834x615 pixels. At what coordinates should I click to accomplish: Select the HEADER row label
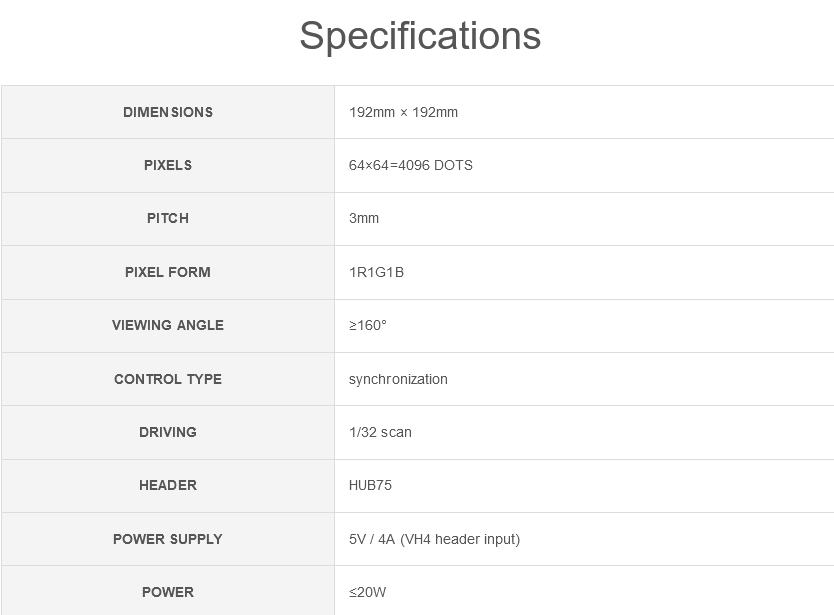[x=168, y=486]
